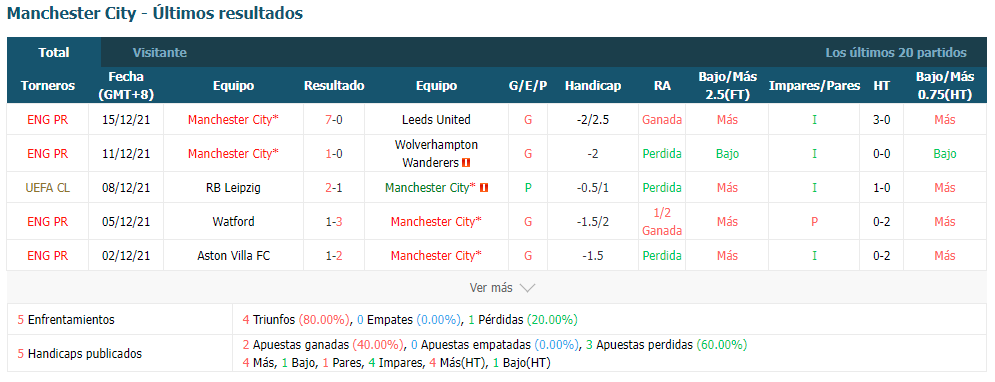Screen dimensions: 995x382
Task: Click red card icon next to Manchester City
Action: point(484,188)
